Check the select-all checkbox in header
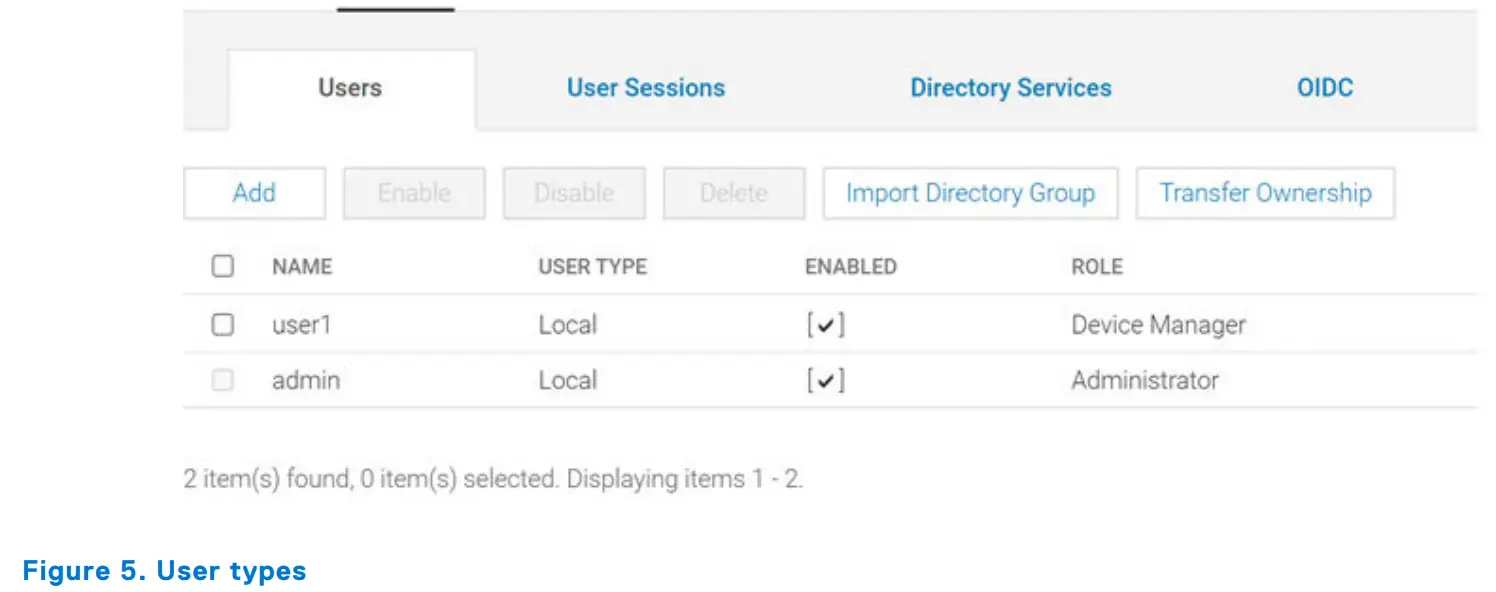Image resolution: width=1496 pixels, height=592 pixels. 222,266
